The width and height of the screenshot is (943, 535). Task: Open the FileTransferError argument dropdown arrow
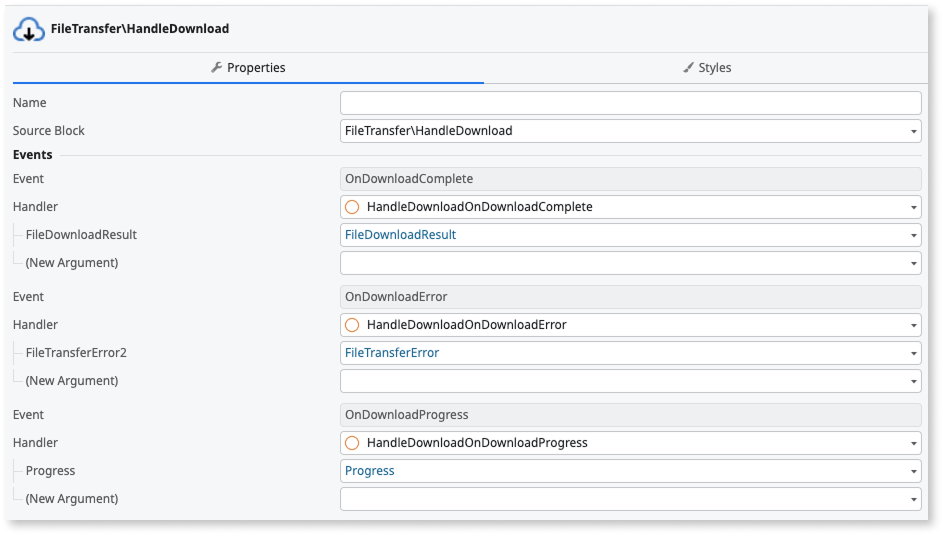pyautogui.click(x=913, y=353)
